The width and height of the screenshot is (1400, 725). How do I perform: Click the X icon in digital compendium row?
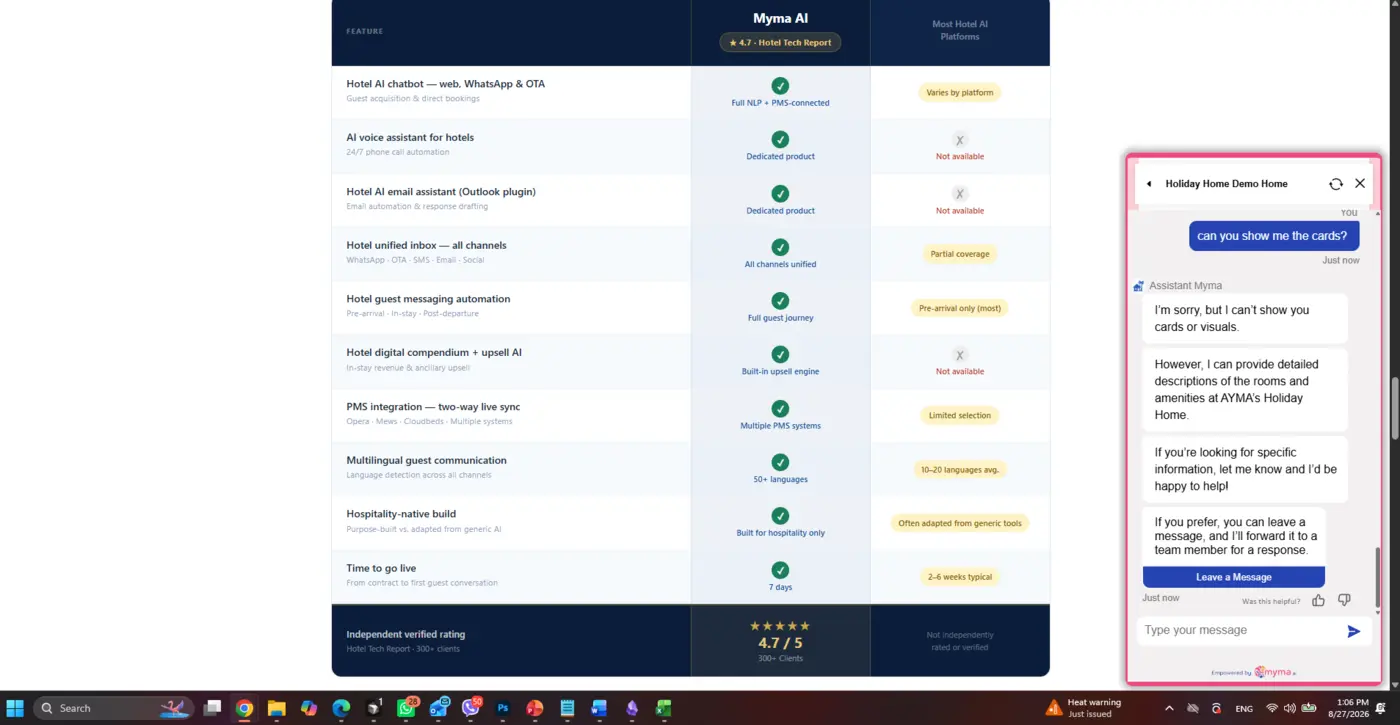960,355
